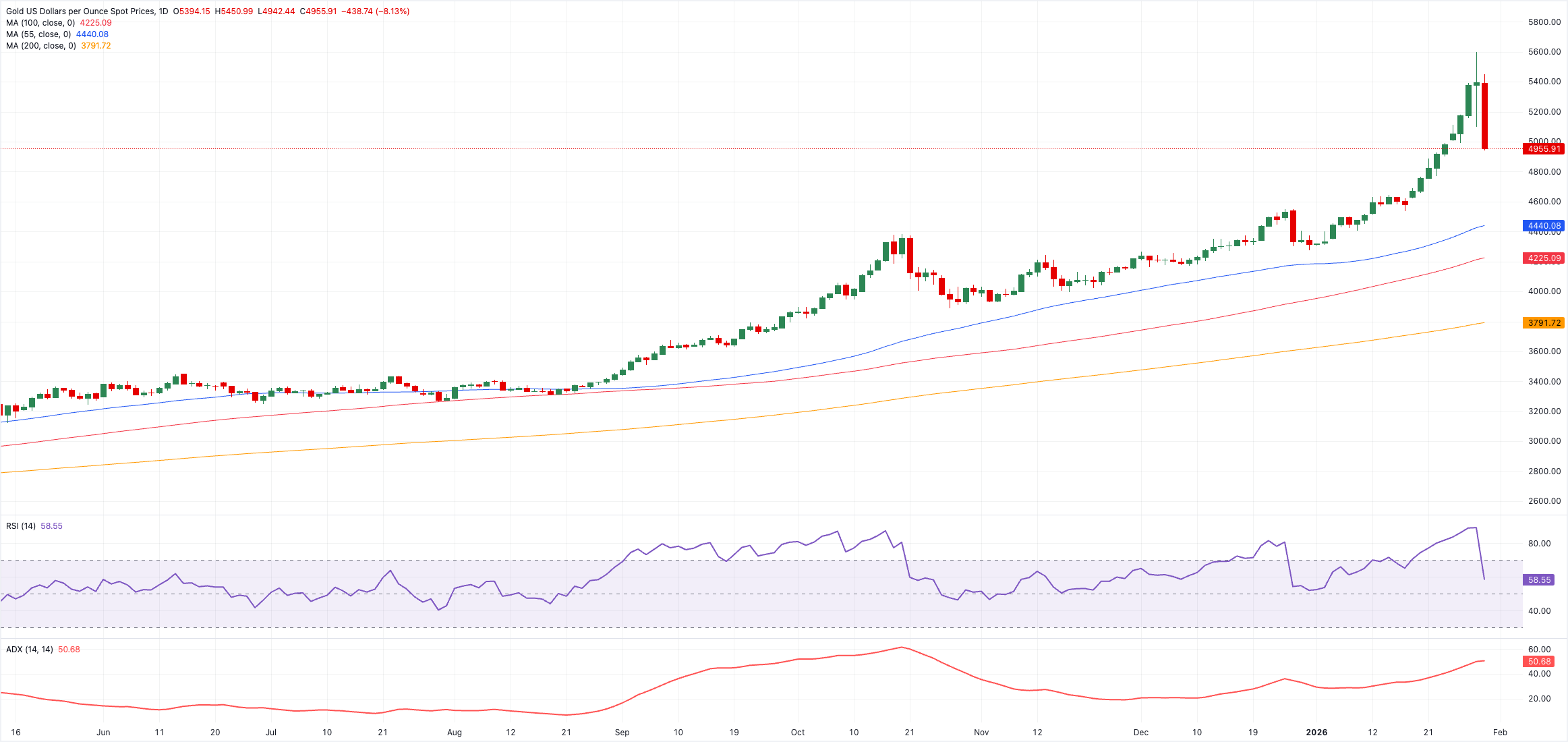
Task: Click the Dec label on the time axis
Action: click(1140, 733)
